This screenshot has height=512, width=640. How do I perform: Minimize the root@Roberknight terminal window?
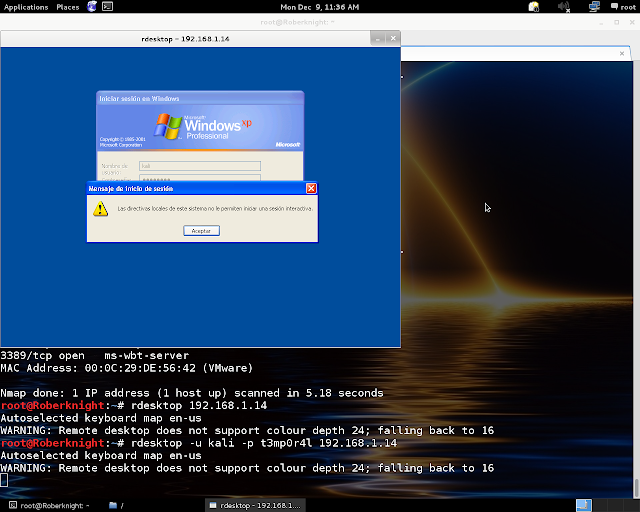(601, 22)
